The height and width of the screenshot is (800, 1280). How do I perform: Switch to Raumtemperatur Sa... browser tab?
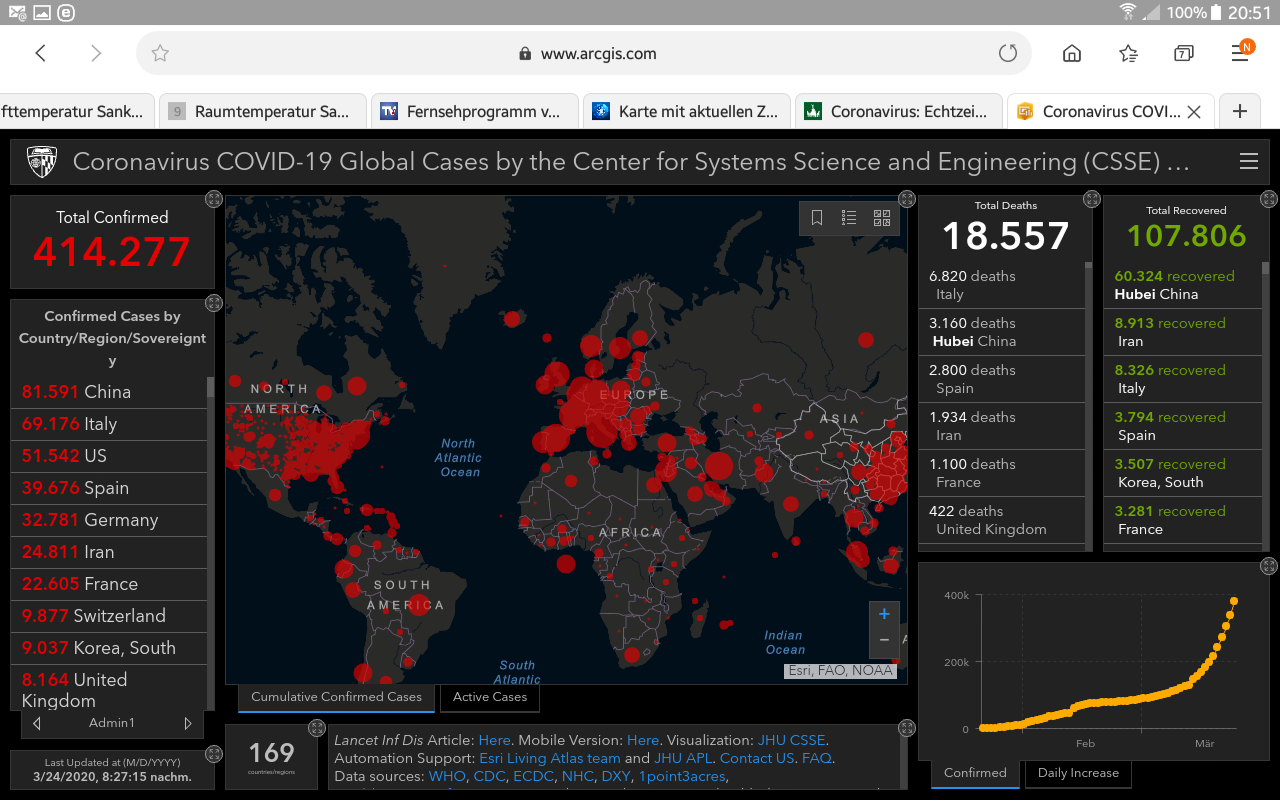[263, 112]
